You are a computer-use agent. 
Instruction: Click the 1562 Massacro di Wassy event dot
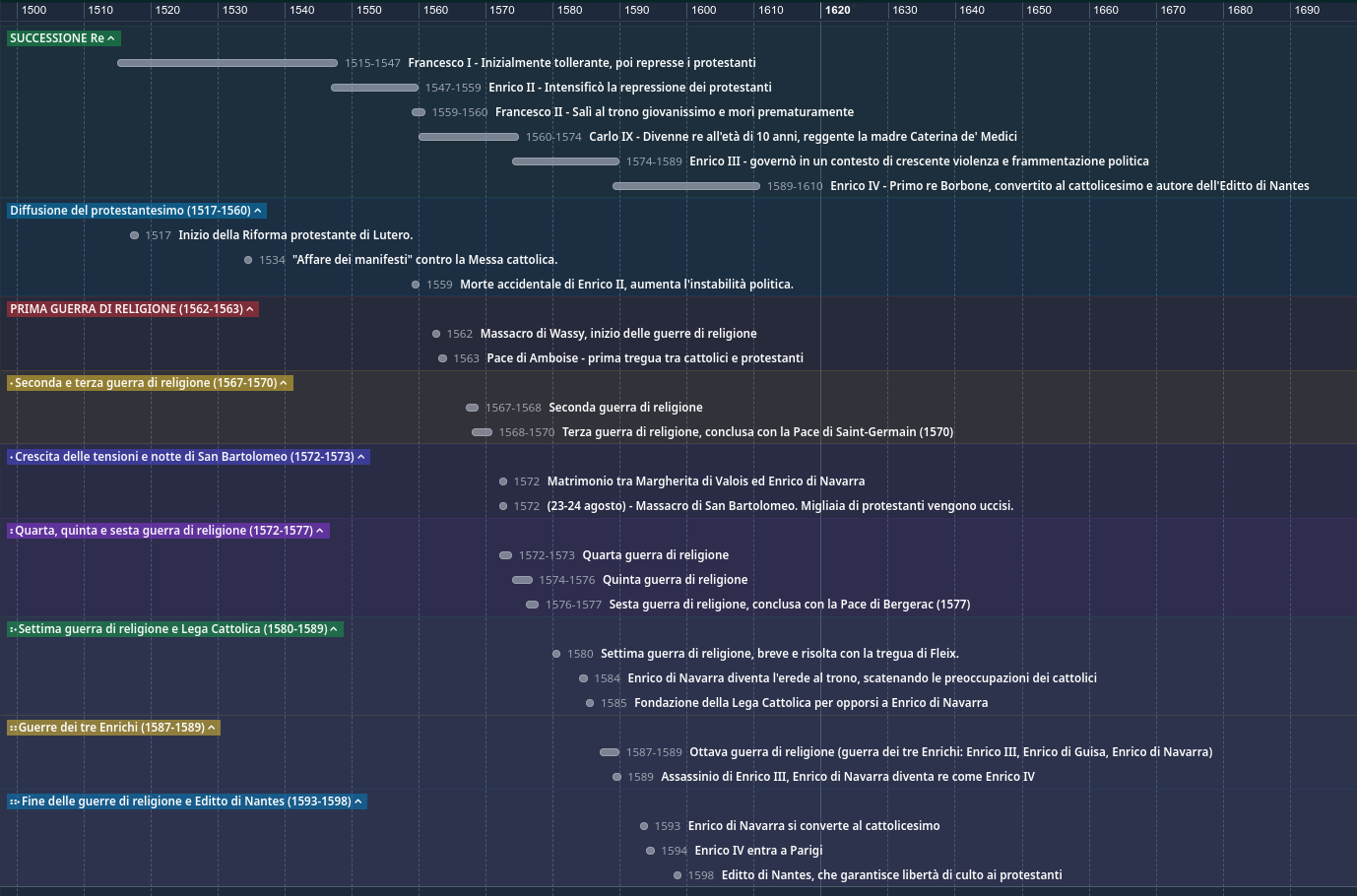436,334
